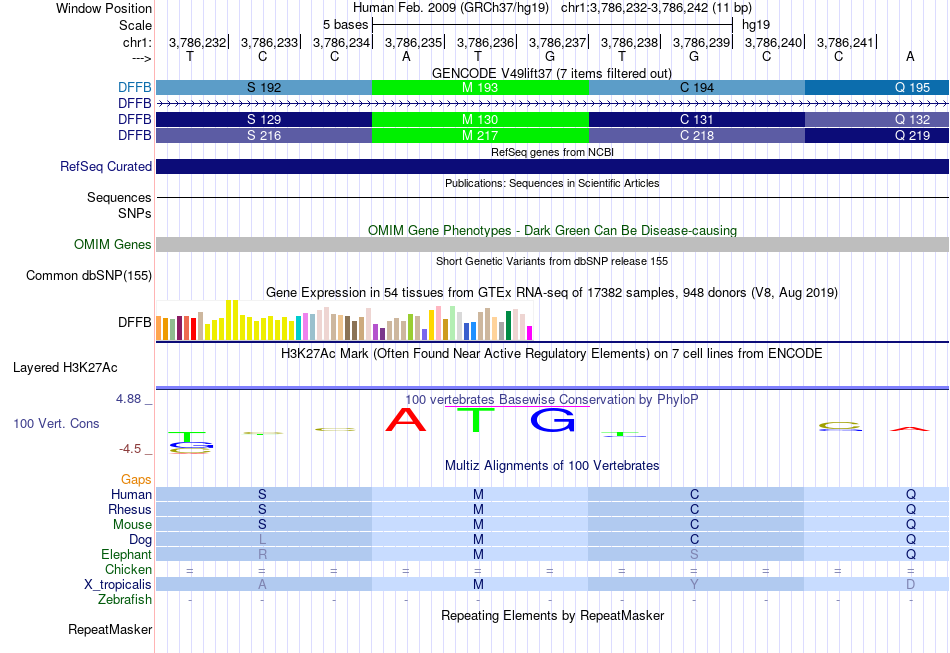Select the Q 195 codon block
The image size is (950, 653).
[x=877, y=87]
